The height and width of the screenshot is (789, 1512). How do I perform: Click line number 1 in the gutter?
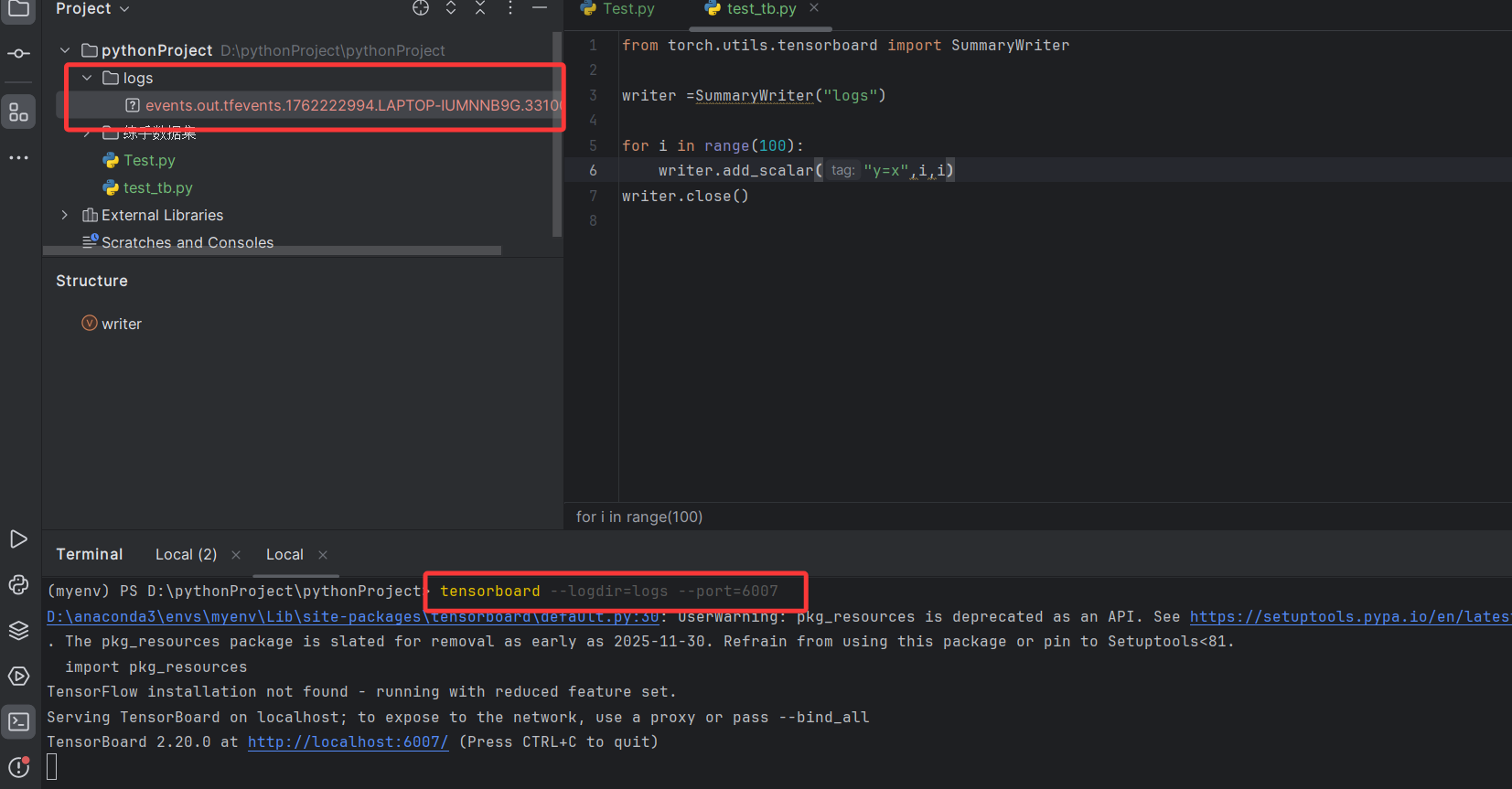593,45
